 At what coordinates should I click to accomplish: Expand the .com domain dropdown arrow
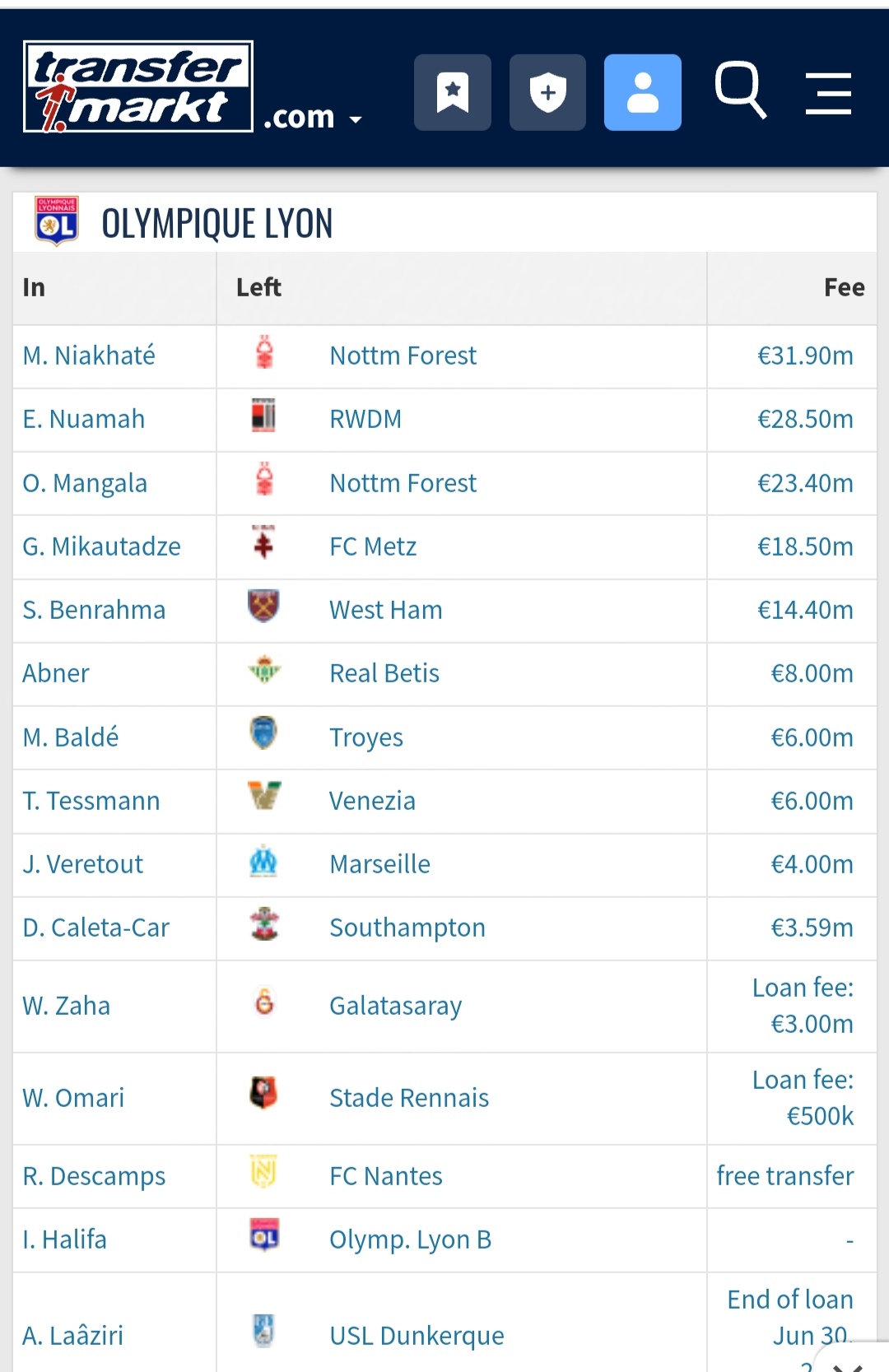tap(356, 120)
